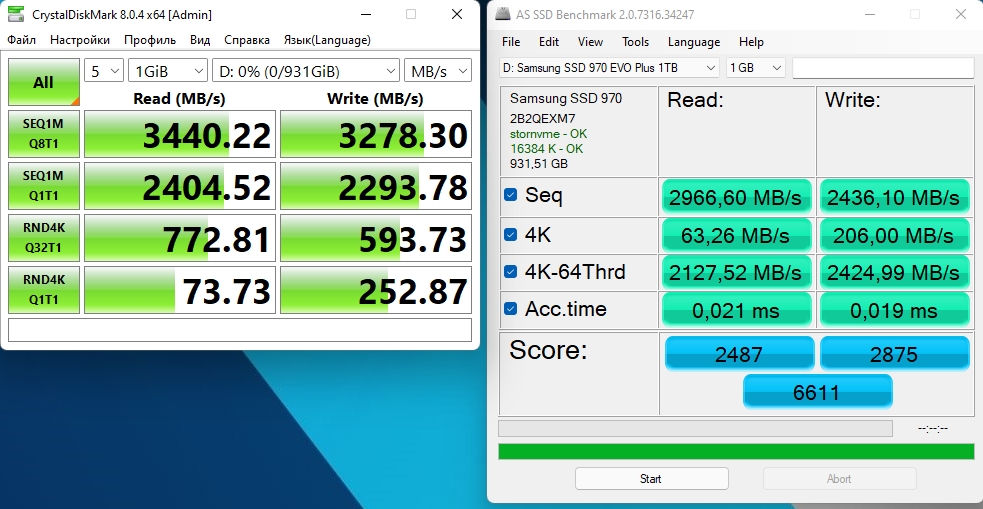Click the RND4K Q32T1 read value 772.81

[180, 238]
